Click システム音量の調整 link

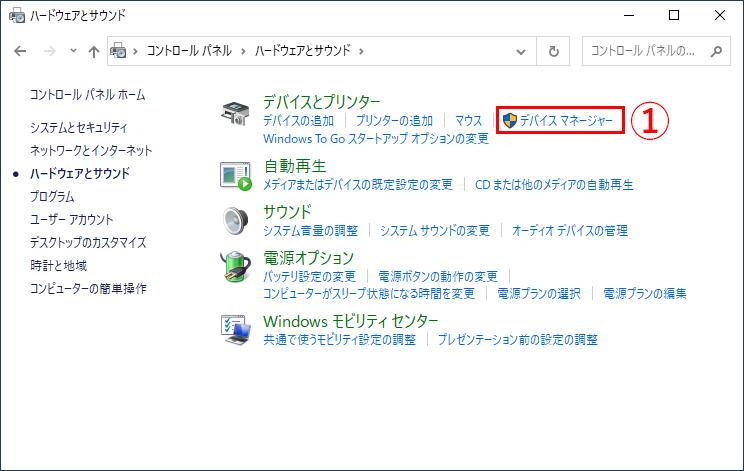coord(310,231)
